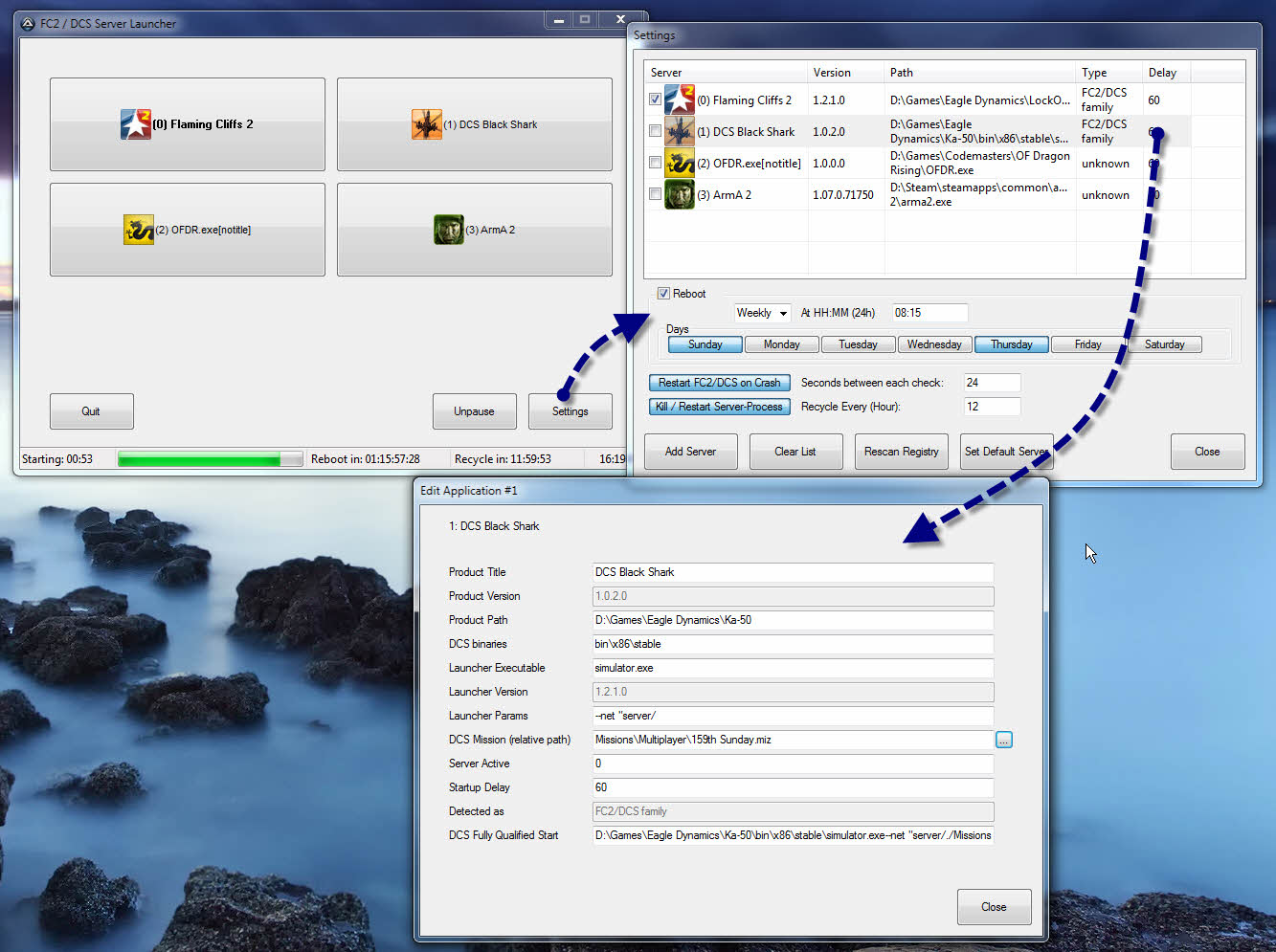Image resolution: width=1276 pixels, height=952 pixels.
Task: Toggle Sunday reboot day
Action: [x=705, y=344]
